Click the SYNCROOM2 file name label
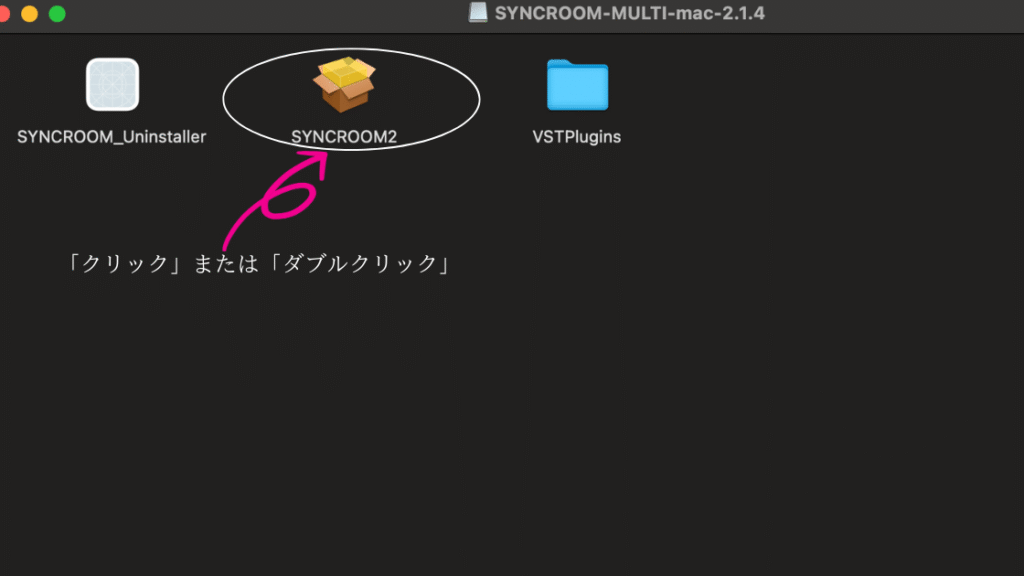The image size is (1024, 576). [x=344, y=136]
